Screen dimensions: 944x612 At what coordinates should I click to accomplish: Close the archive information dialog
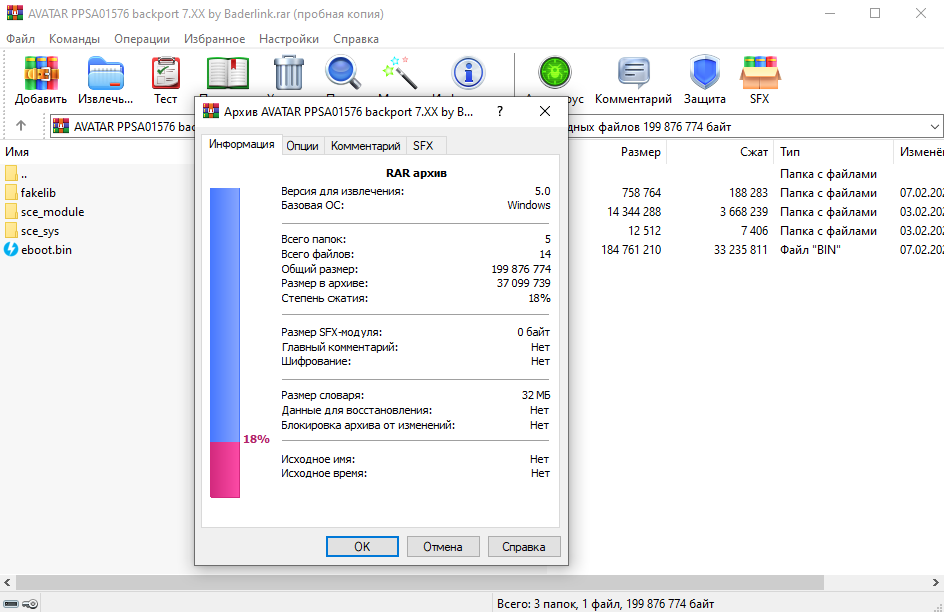coord(545,111)
